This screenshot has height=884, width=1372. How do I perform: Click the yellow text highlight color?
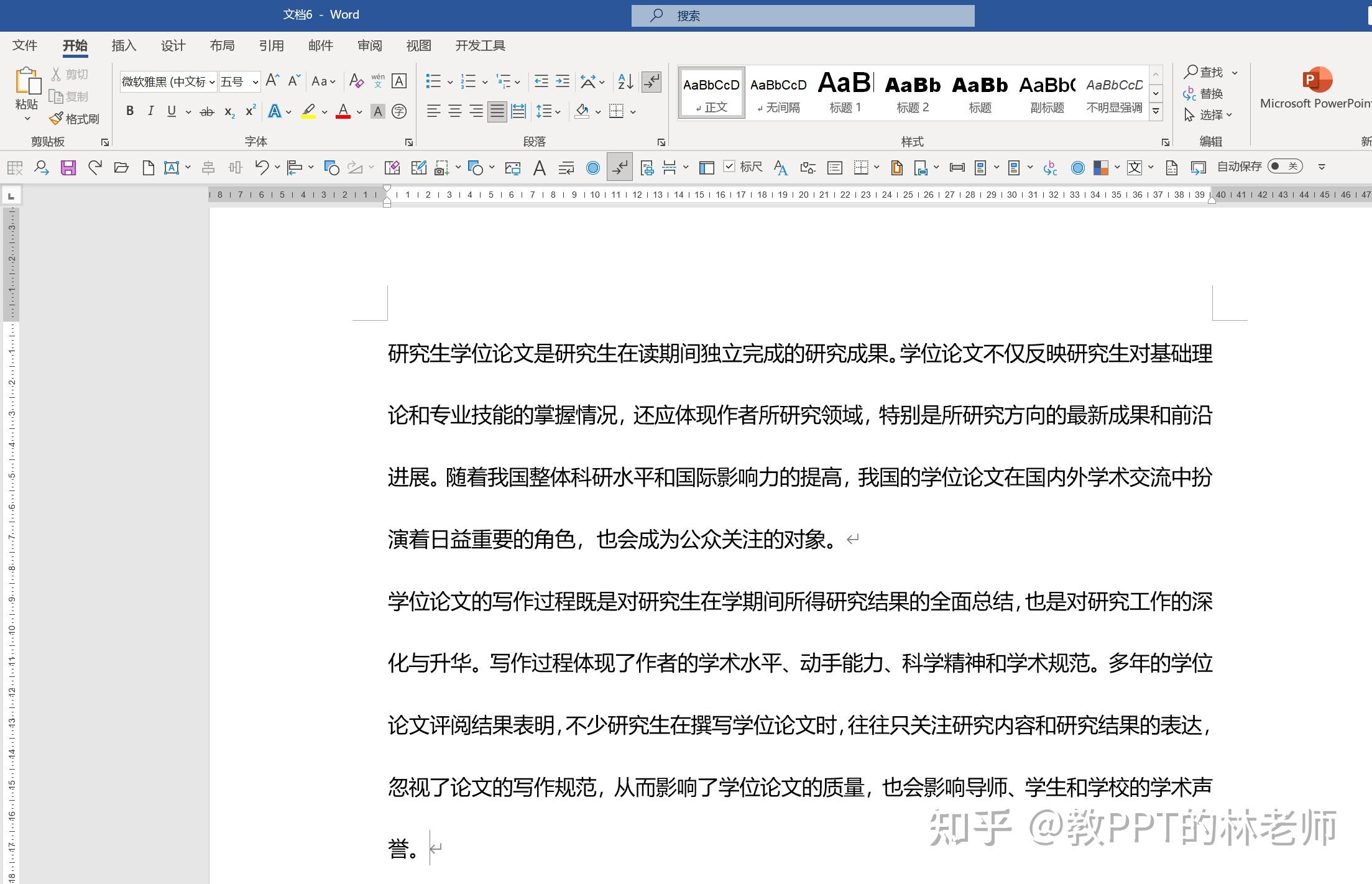tap(308, 111)
